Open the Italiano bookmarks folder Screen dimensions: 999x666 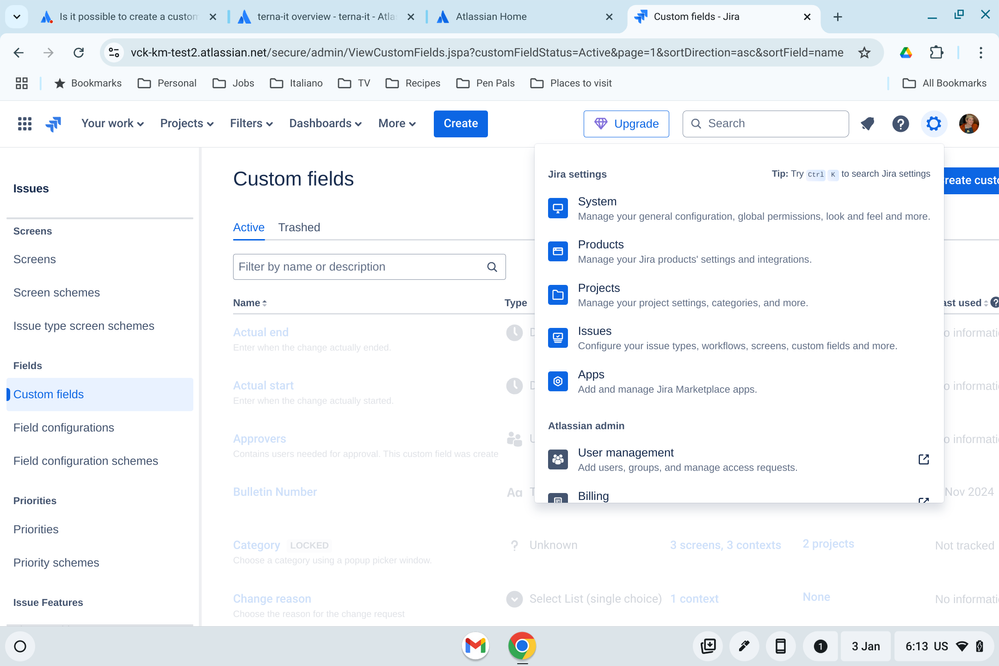[x=297, y=83]
